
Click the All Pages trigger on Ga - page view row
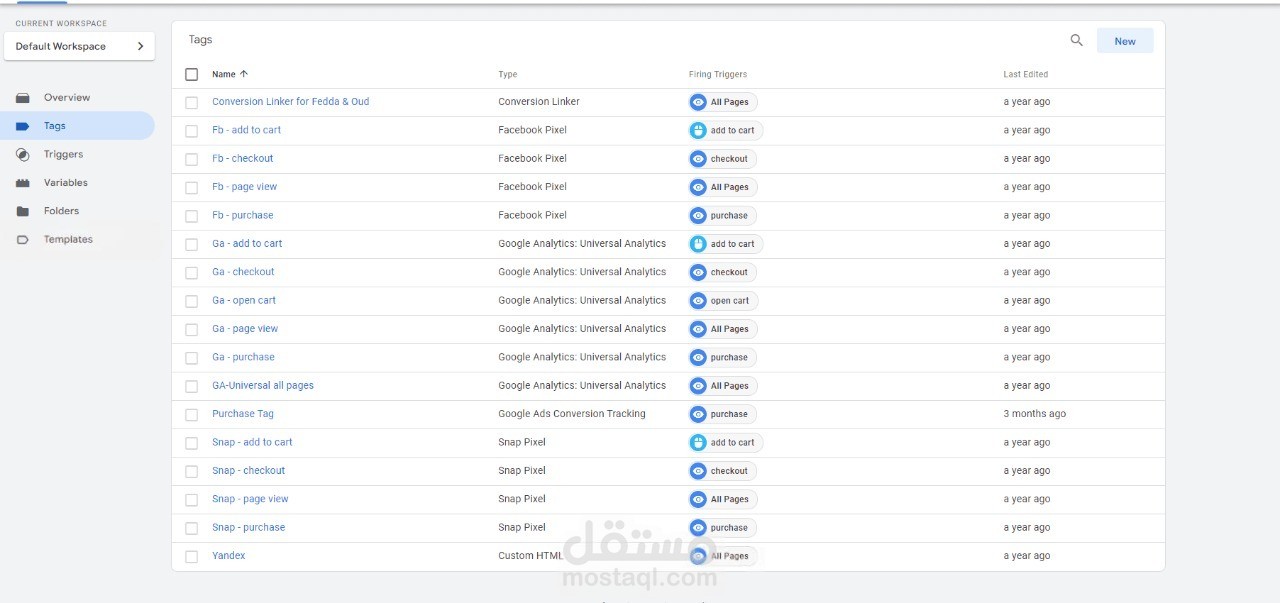(x=723, y=329)
